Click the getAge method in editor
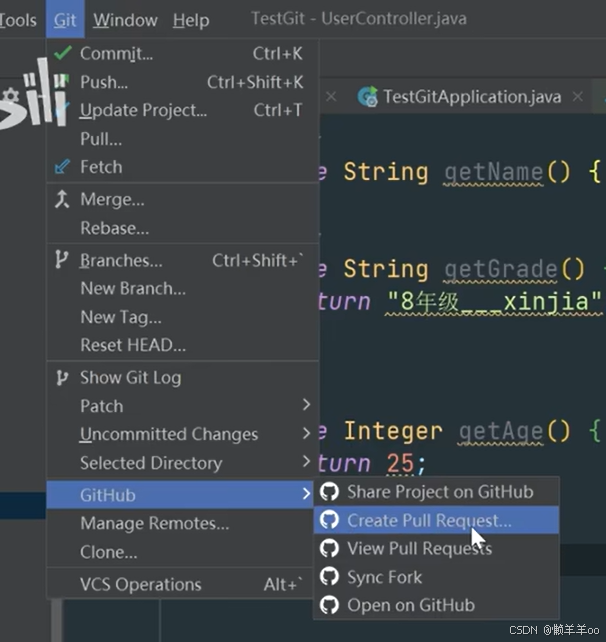The image size is (606, 642). point(500,432)
